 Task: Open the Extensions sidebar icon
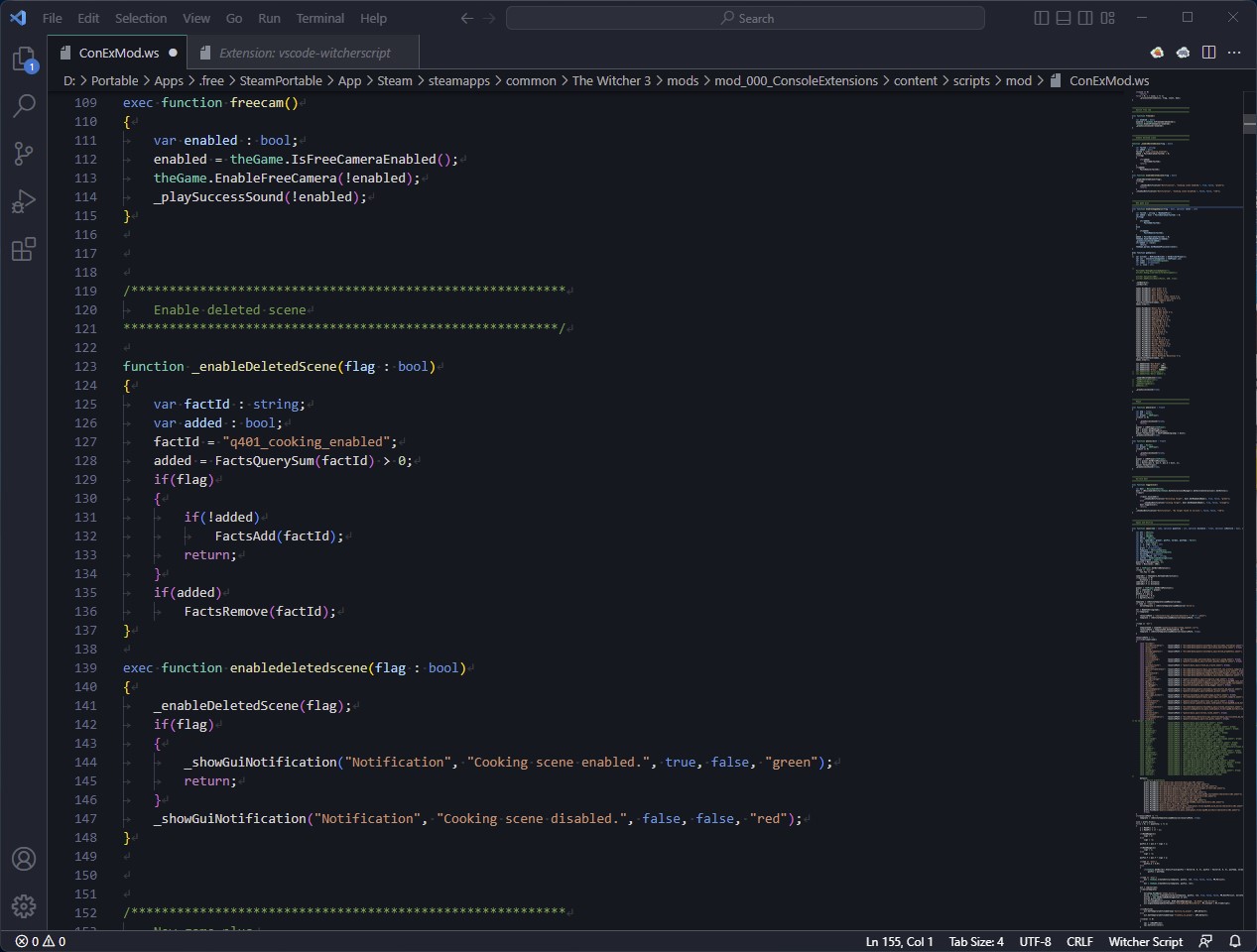pos(24,250)
